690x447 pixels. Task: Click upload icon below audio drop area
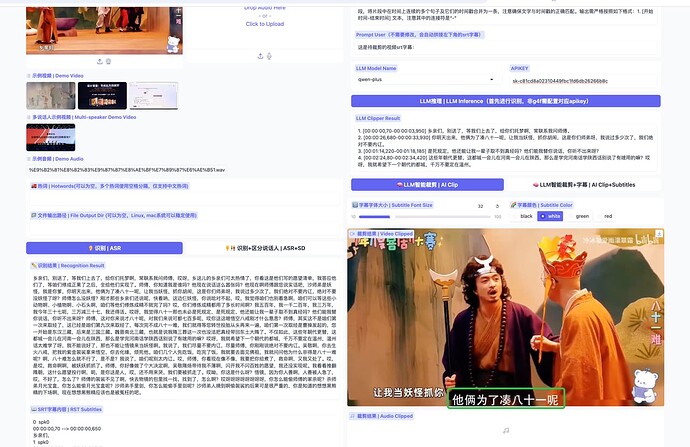point(261,56)
